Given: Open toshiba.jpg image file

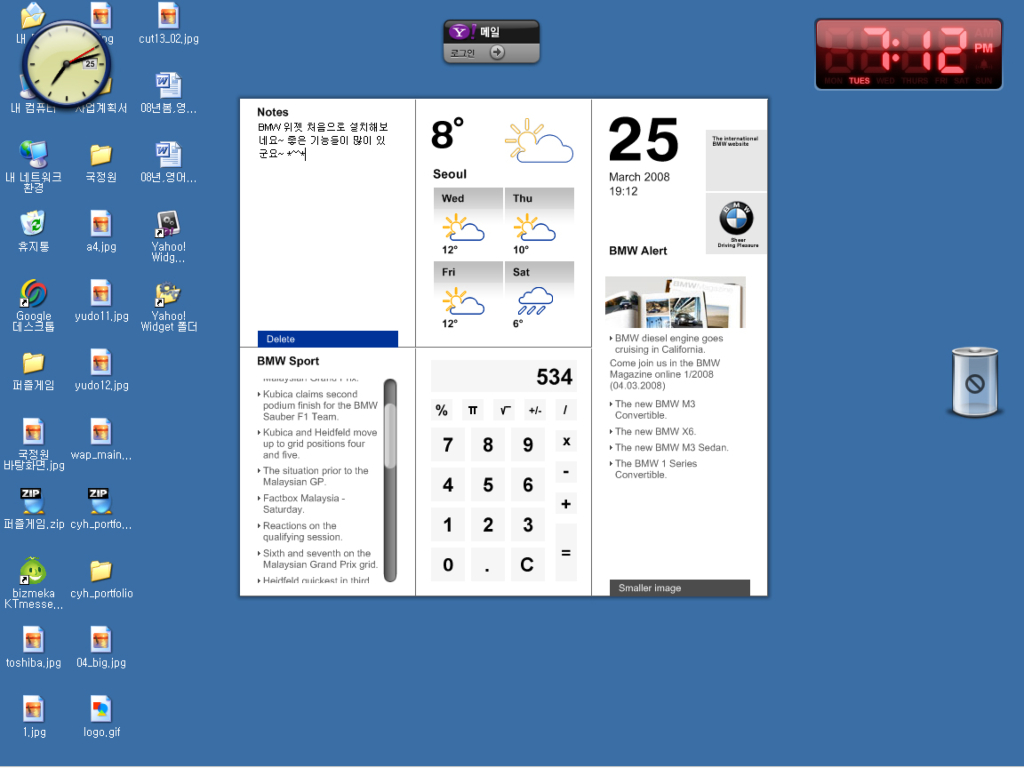Looking at the screenshot, I should [33, 647].
